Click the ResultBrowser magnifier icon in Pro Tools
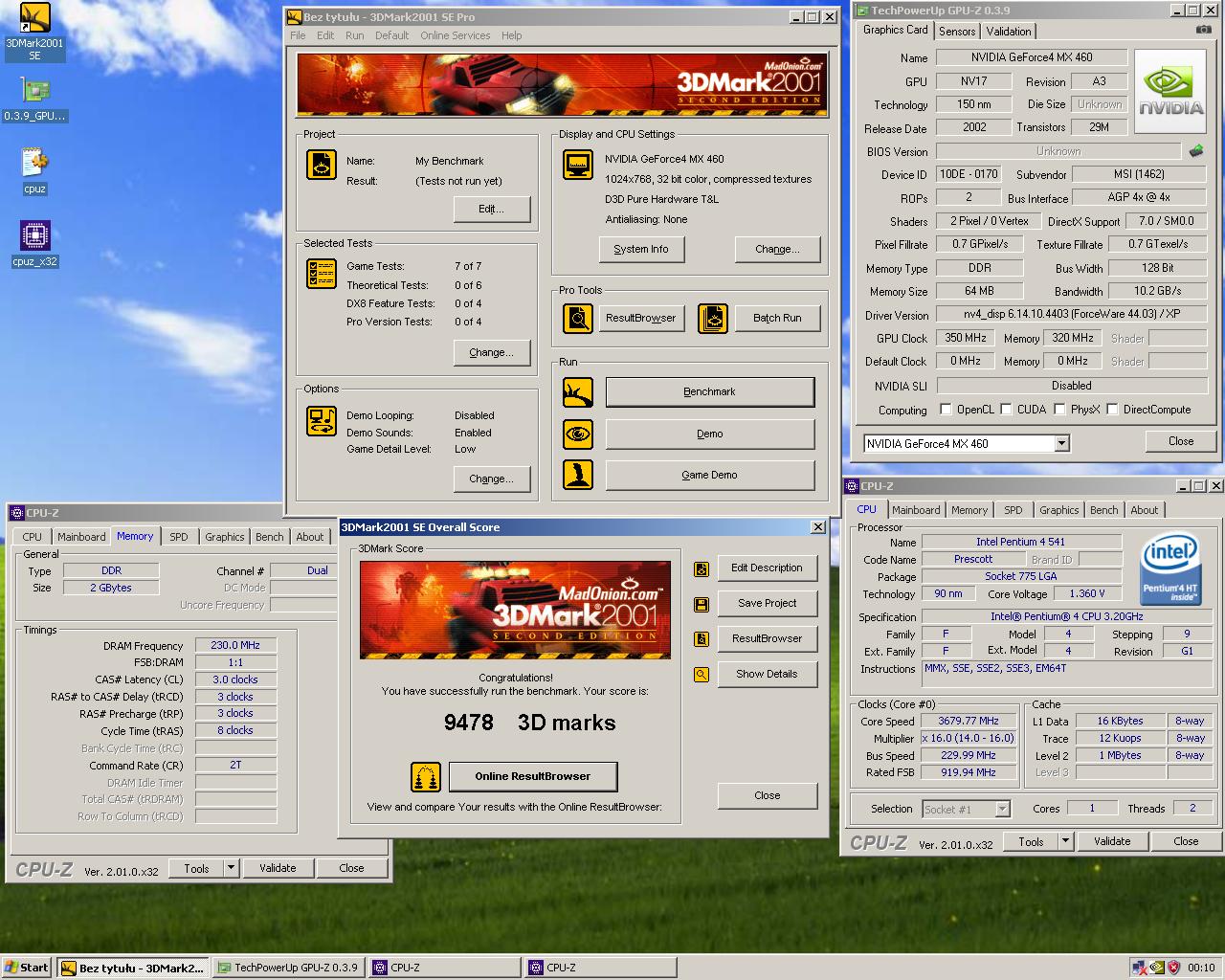The image size is (1225, 980). click(x=578, y=318)
